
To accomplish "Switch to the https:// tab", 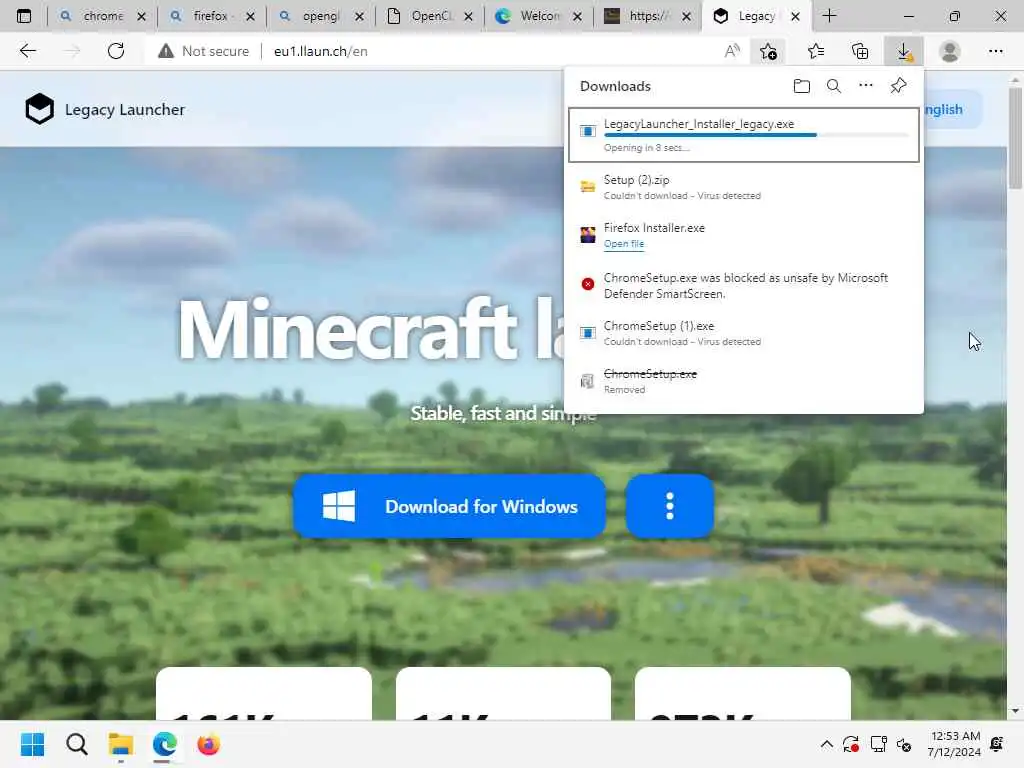I will [647, 16].
